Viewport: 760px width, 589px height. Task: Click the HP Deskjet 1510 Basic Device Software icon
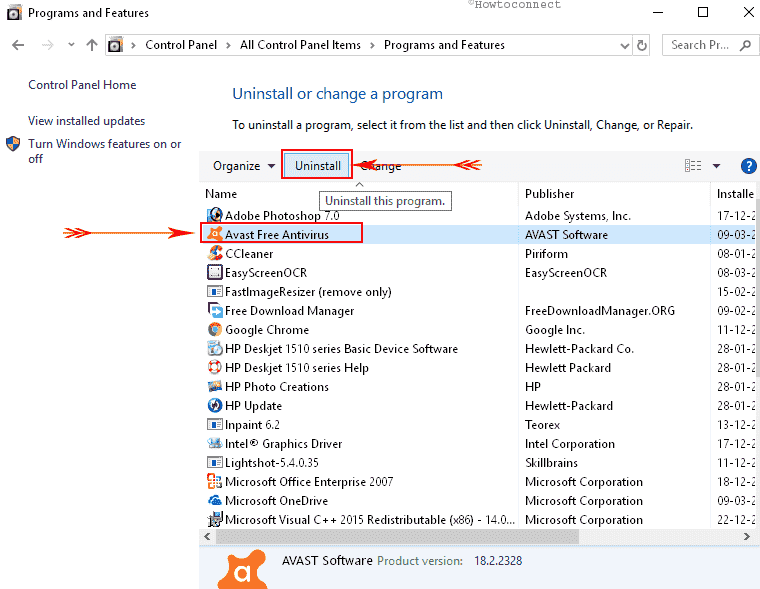215,348
